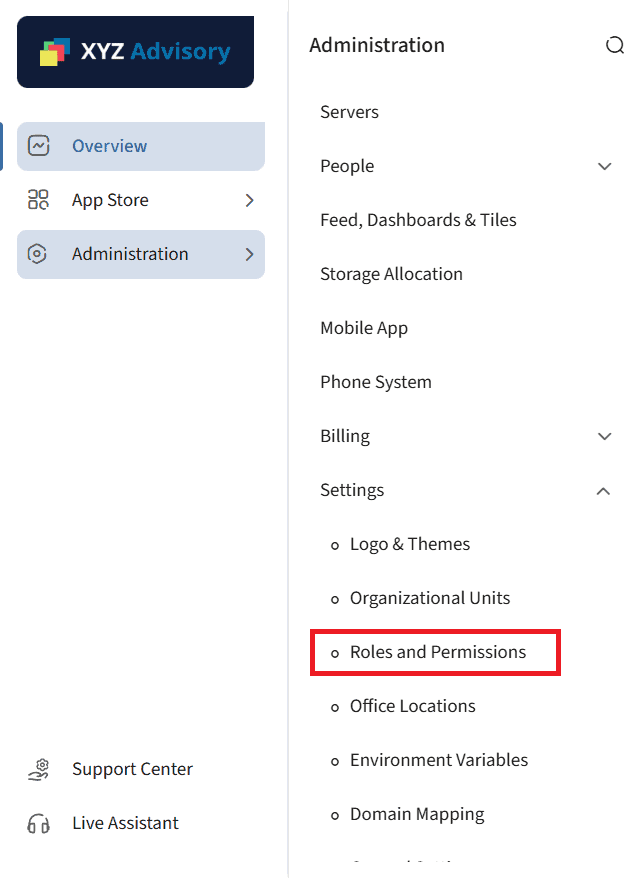Click the Administration hexagon icon
This screenshot has width=636, height=878.
point(38,254)
